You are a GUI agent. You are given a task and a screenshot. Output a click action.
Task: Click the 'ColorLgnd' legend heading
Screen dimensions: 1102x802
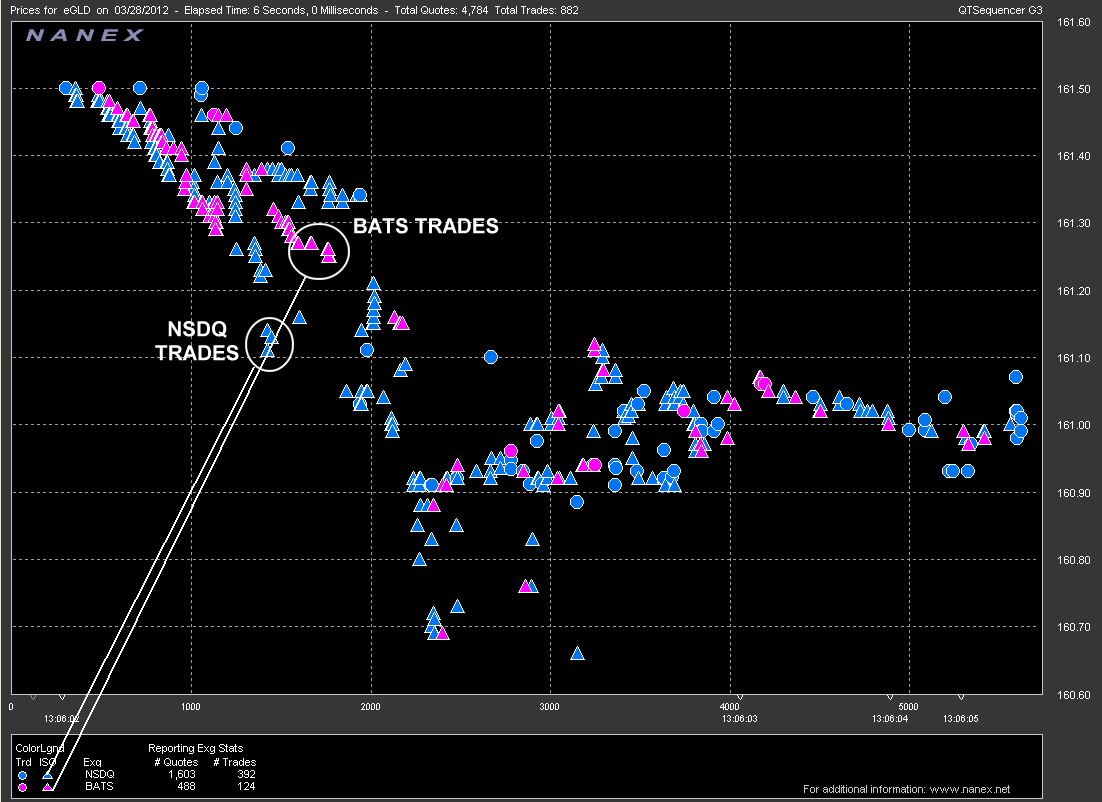click(x=39, y=749)
